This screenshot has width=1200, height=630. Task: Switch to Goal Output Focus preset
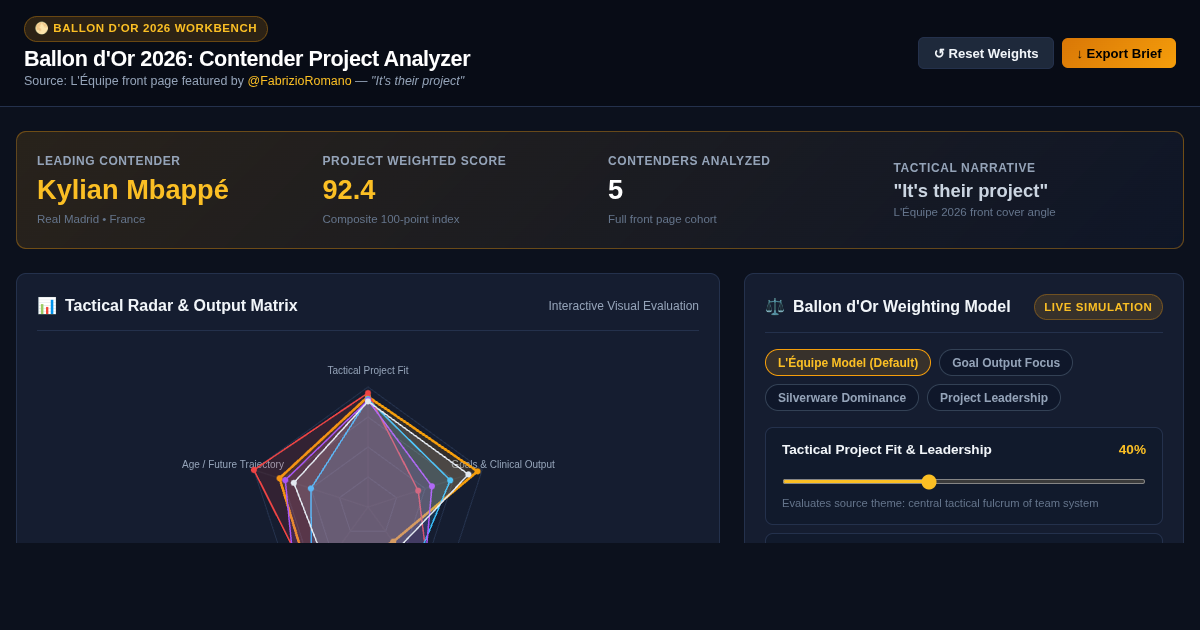click(x=1006, y=363)
